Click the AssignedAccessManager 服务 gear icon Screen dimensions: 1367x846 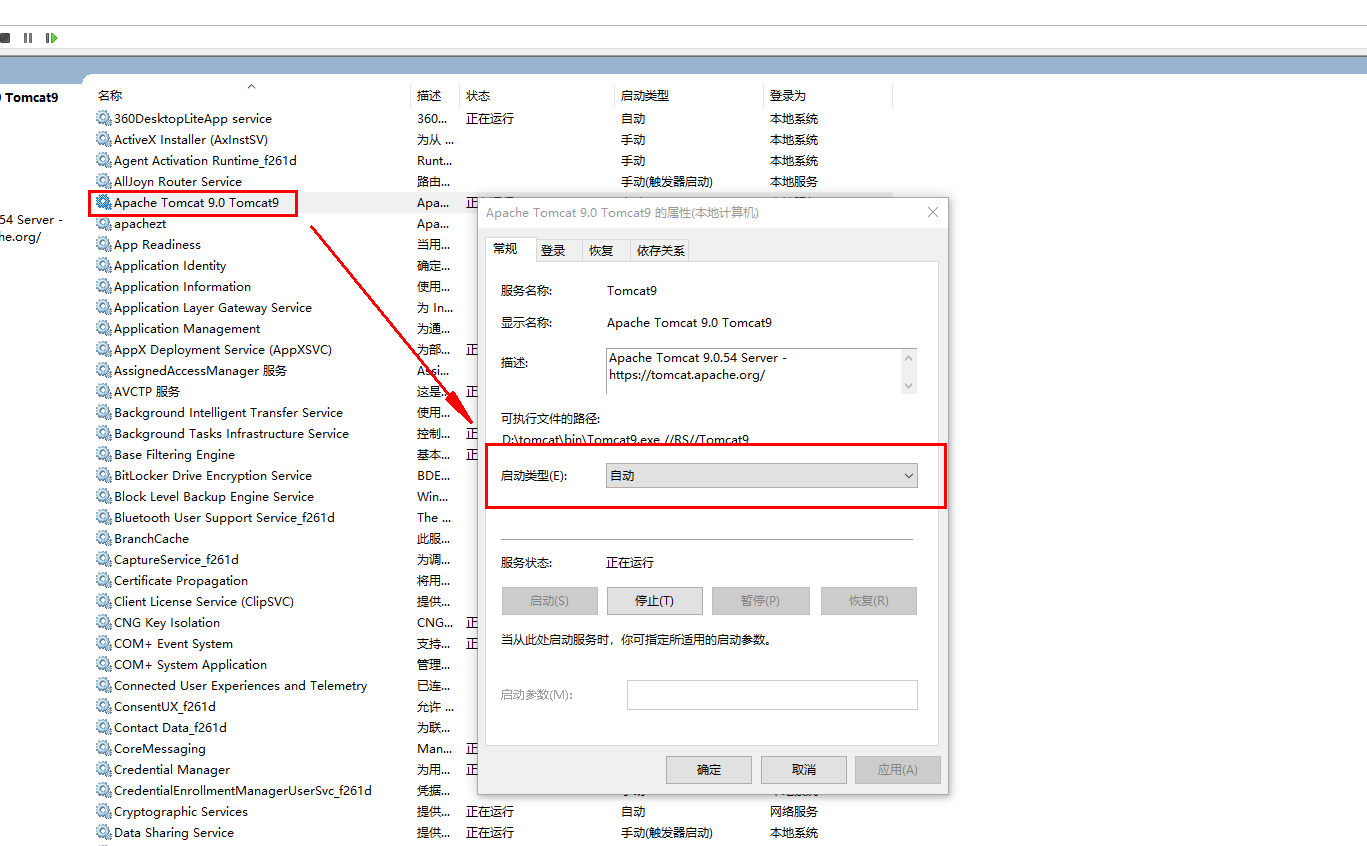tap(104, 370)
